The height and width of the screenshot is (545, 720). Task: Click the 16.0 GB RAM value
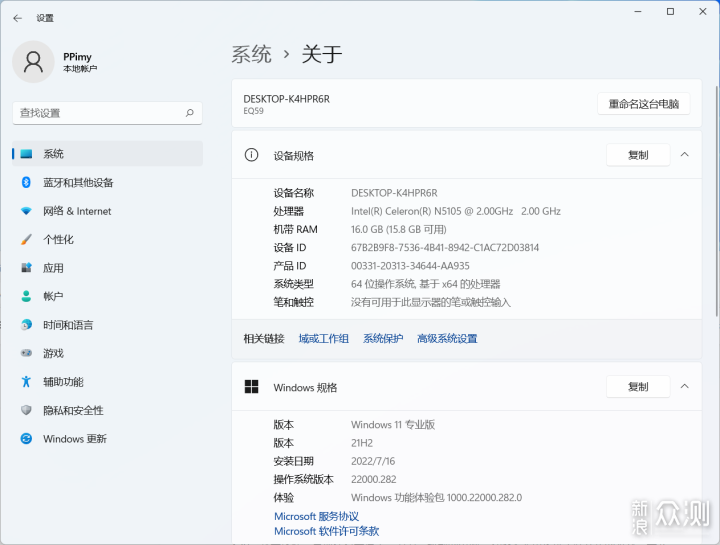(x=399, y=229)
